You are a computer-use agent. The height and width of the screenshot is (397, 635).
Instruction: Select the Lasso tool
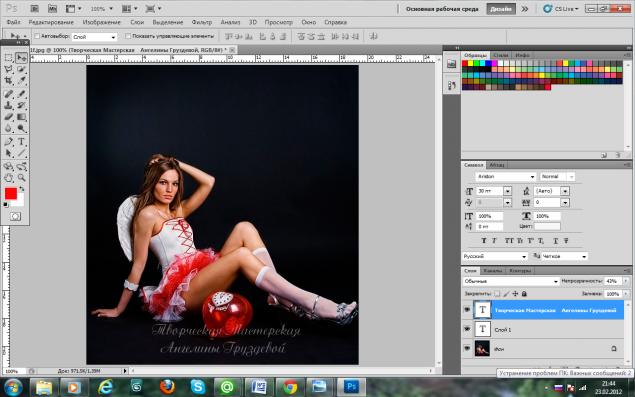[x=9, y=69]
